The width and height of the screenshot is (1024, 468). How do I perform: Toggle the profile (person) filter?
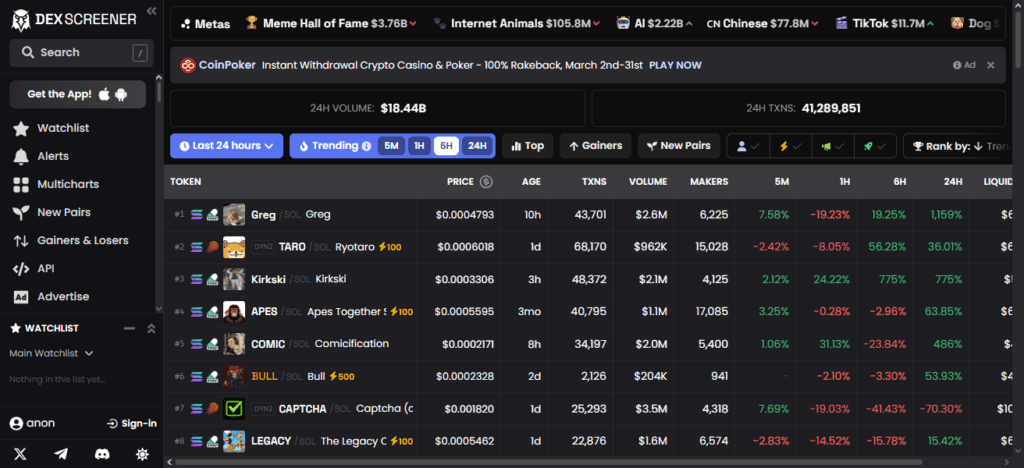[748, 146]
